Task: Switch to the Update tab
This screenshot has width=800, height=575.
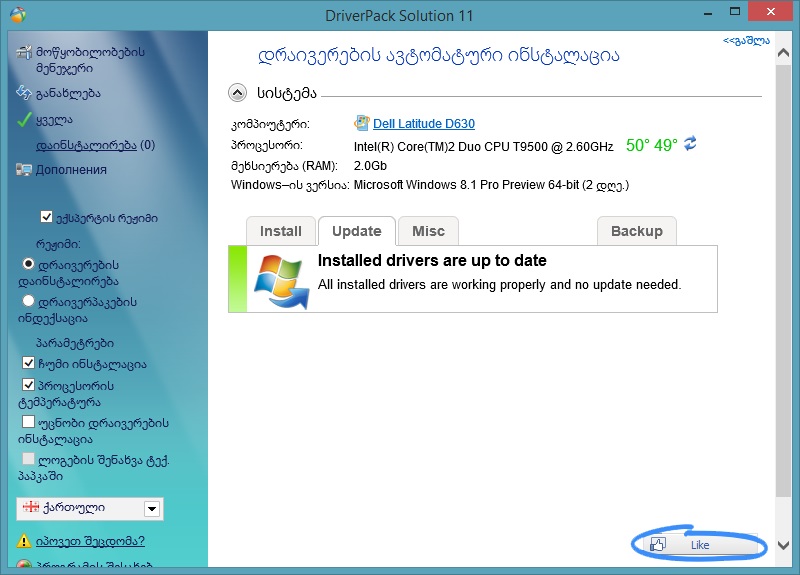Action: click(x=357, y=231)
